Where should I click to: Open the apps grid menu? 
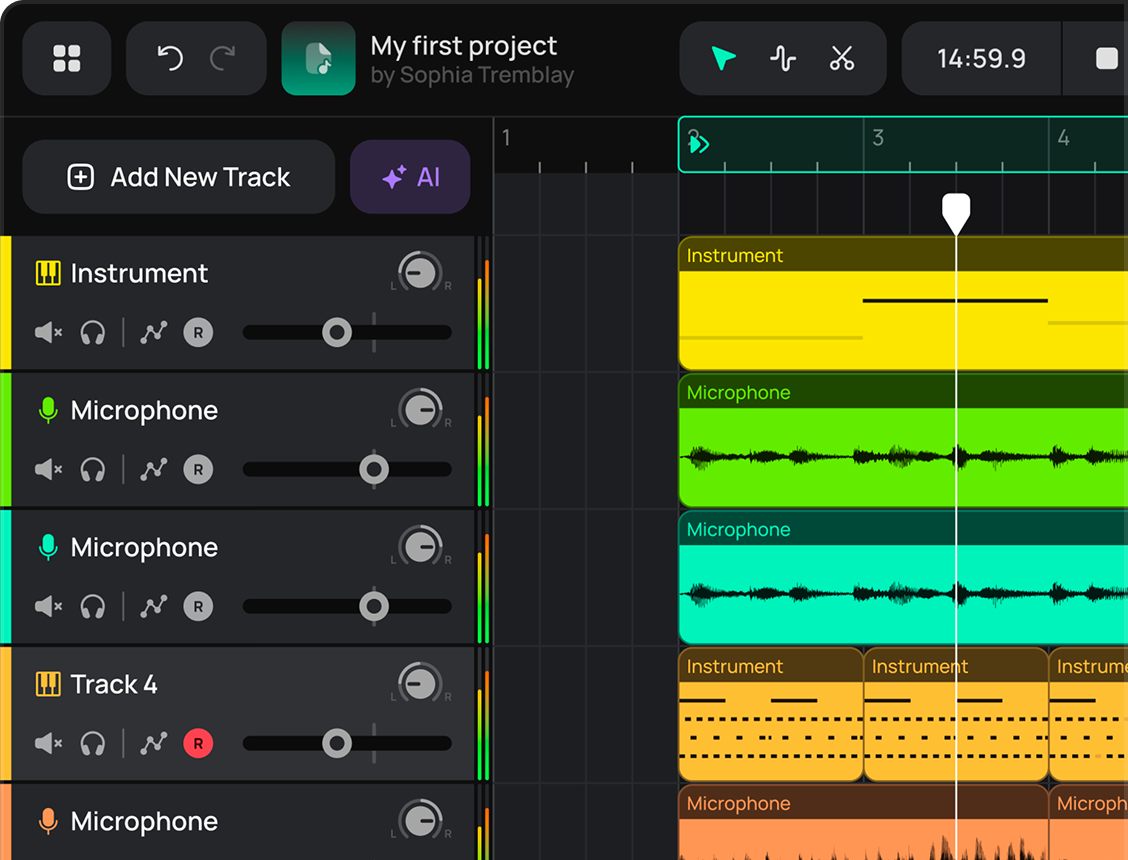(67, 59)
